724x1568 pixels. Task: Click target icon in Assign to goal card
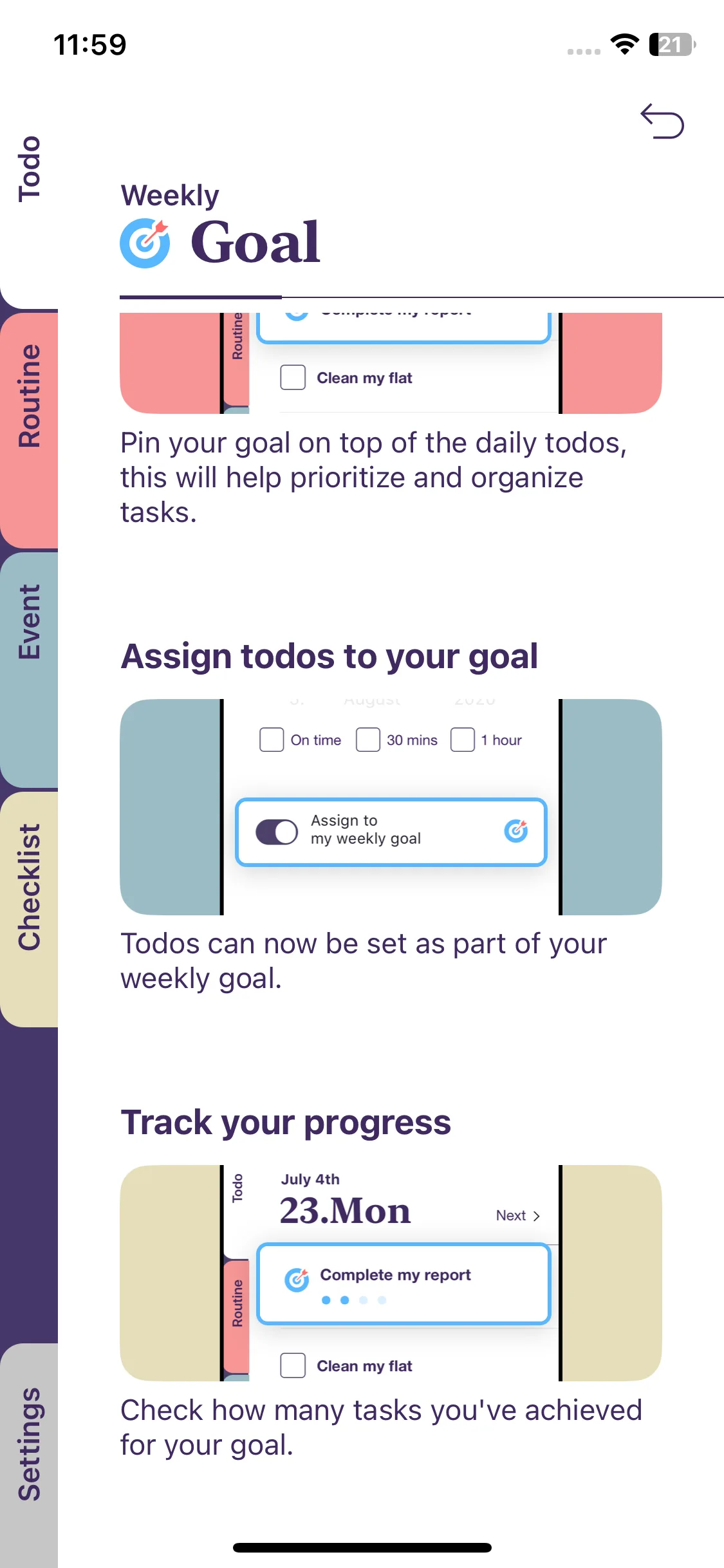[515, 831]
